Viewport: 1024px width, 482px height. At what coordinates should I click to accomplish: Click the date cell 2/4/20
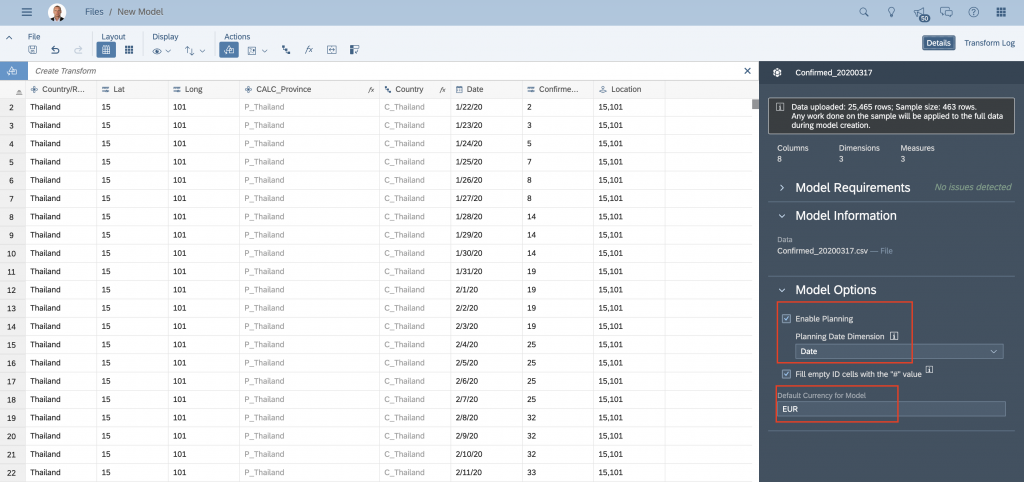pos(487,344)
